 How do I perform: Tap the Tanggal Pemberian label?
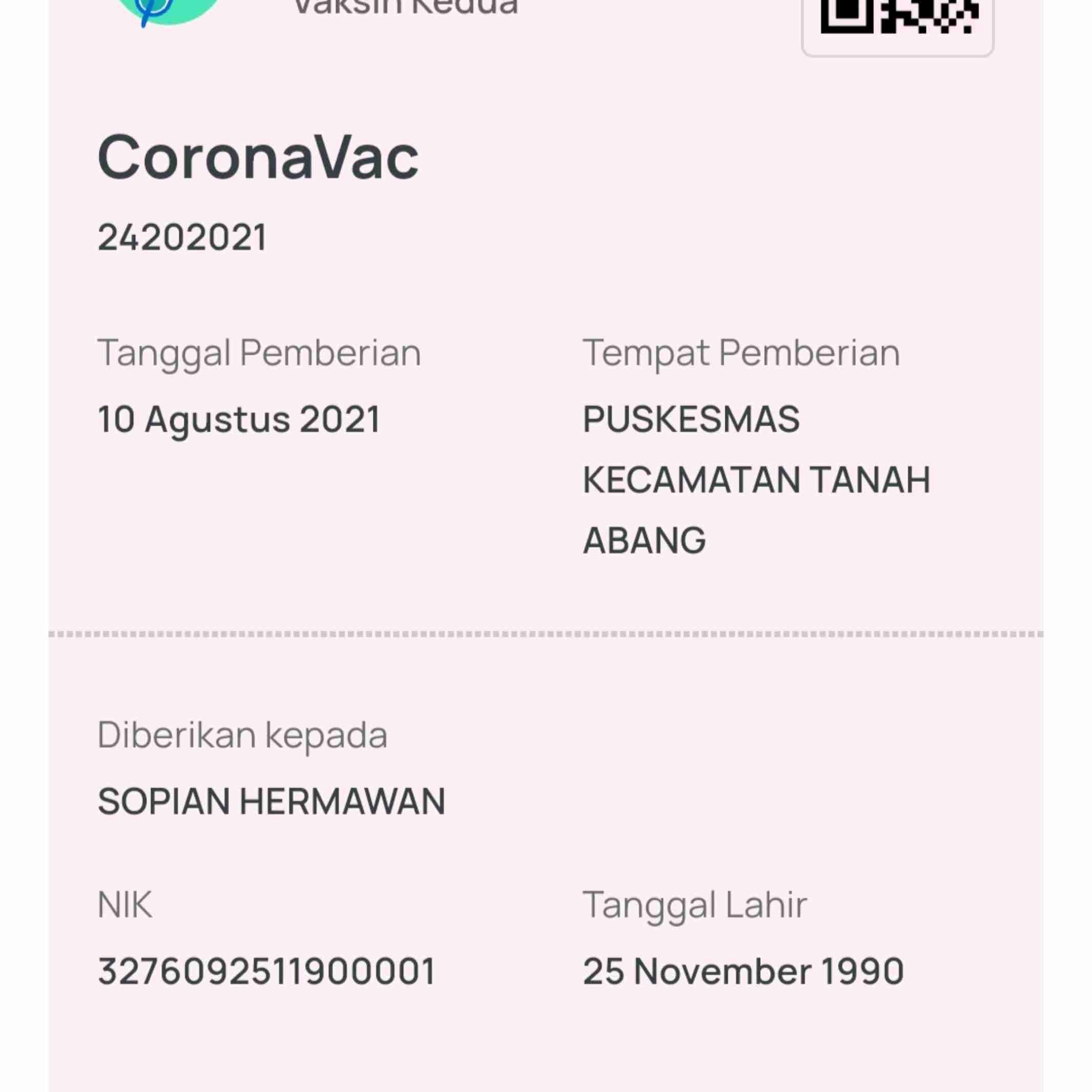coord(260,354)
